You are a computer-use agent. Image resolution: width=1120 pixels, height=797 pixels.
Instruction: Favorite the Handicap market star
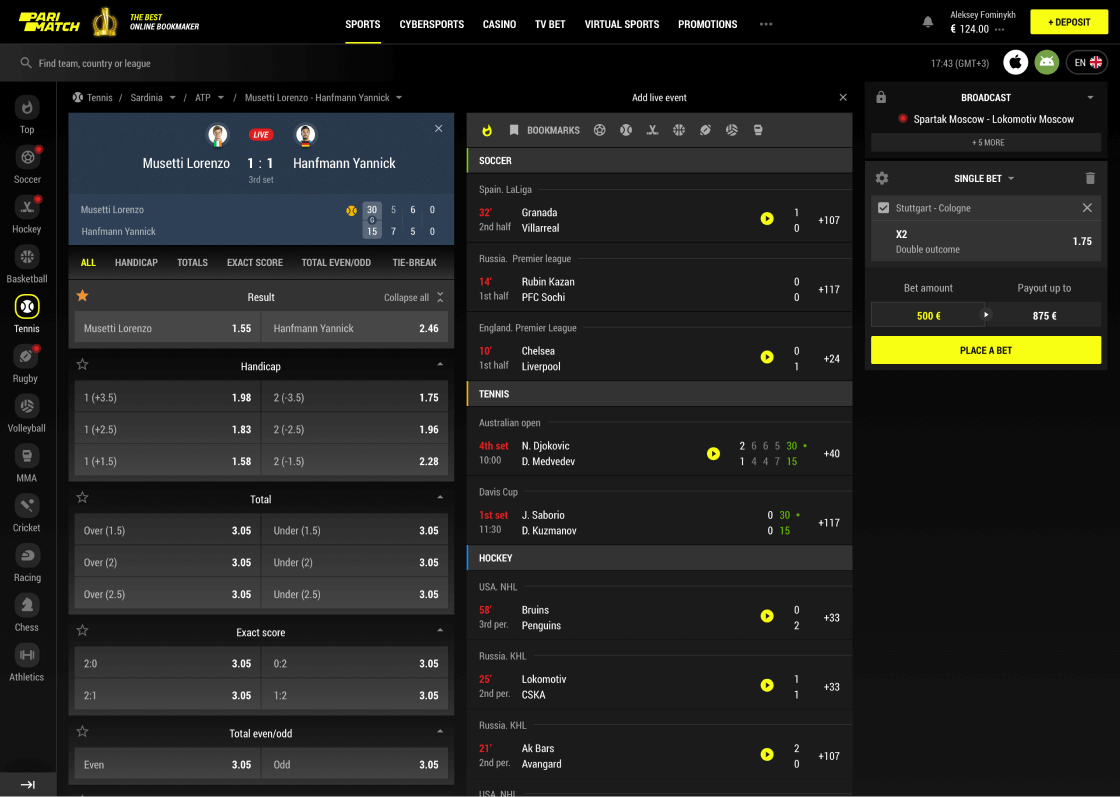point(83,365)
